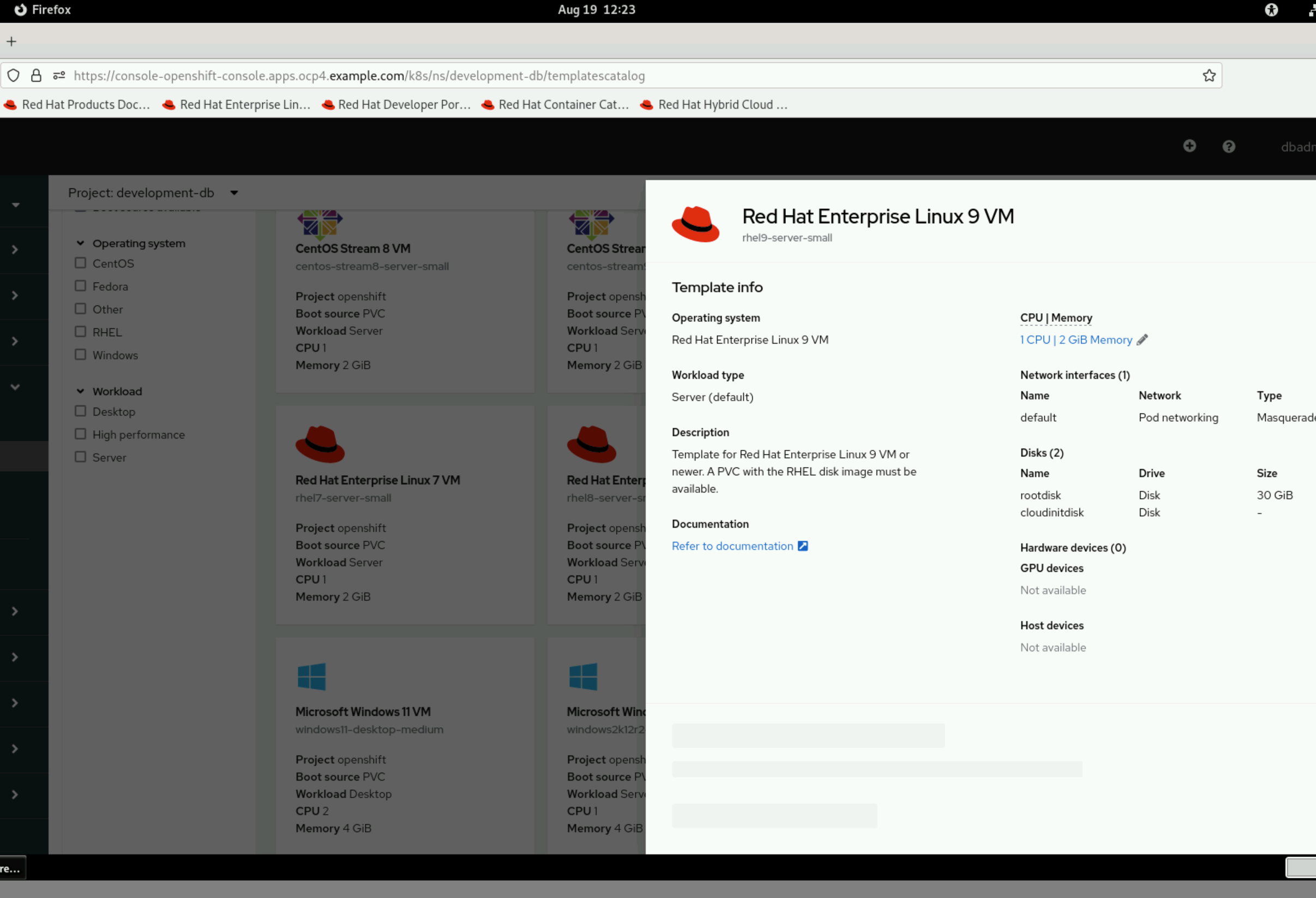The height and width of the screenshot is (898, 1316).
Task: Click the add (+) icon in the console masthead
Action: tap(1189, 146)
